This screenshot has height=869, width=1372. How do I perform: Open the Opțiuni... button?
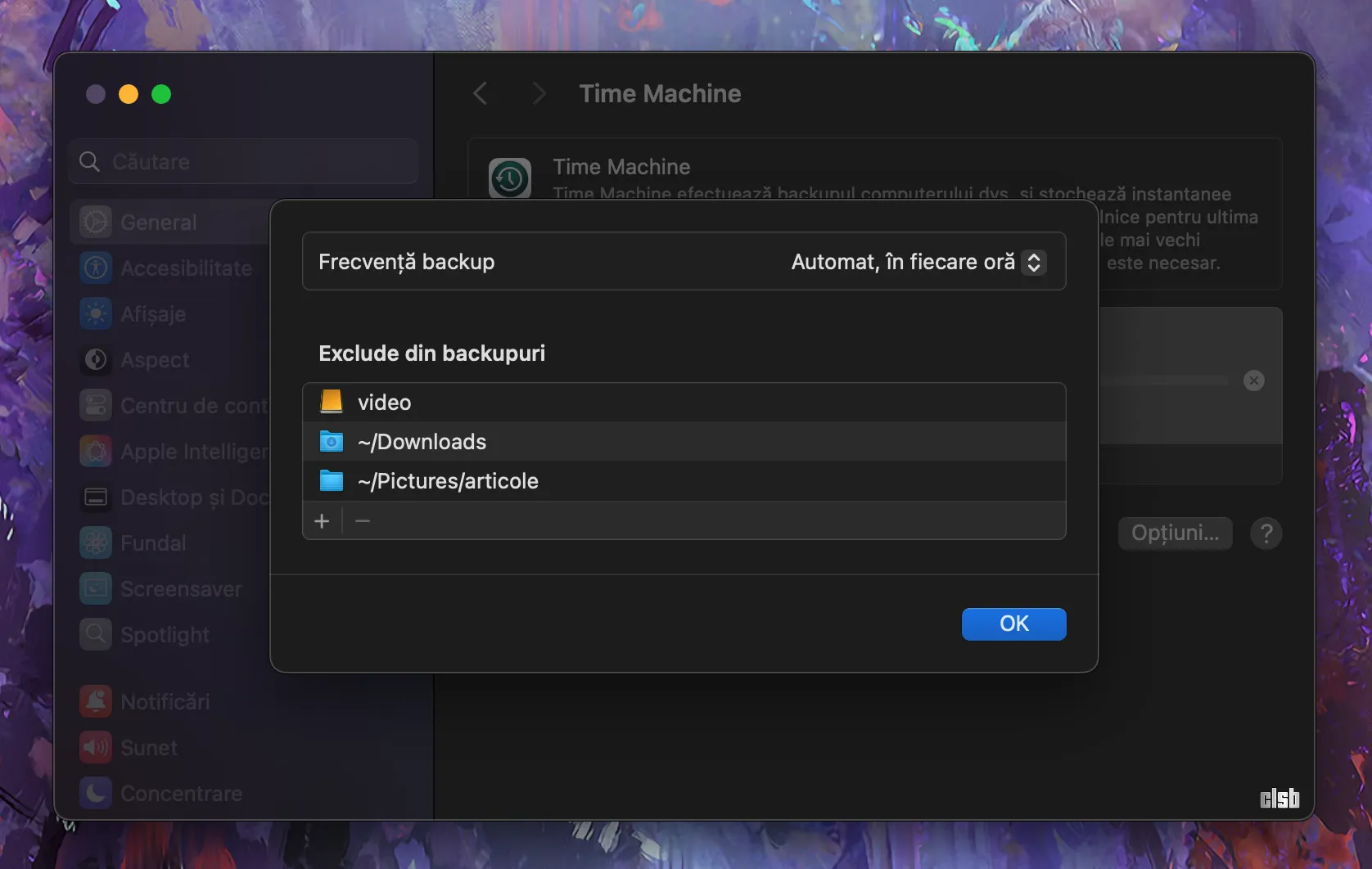point(1175,534)
